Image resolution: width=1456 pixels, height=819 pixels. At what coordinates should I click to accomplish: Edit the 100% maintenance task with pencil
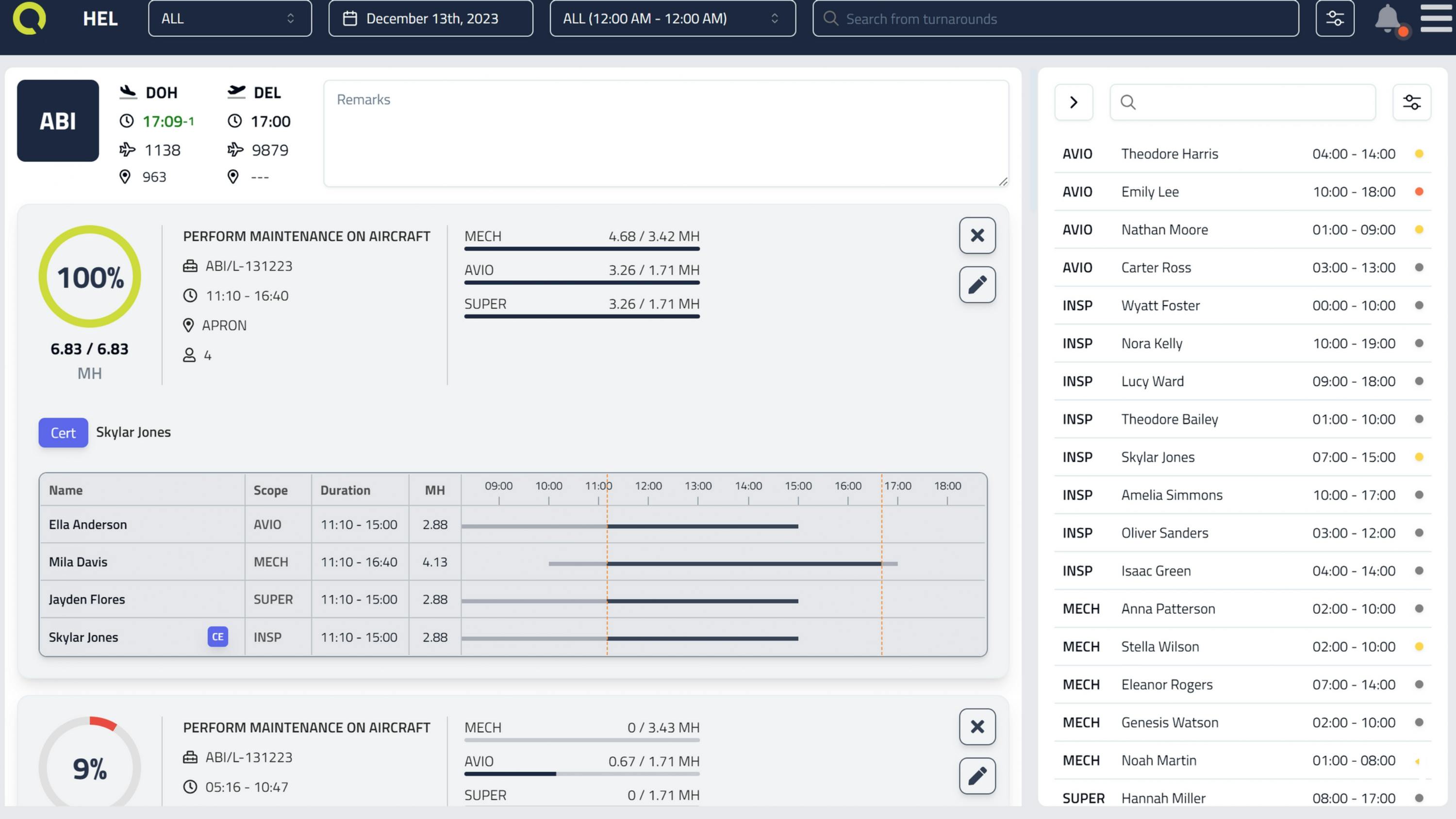click(x=976, y=285)
